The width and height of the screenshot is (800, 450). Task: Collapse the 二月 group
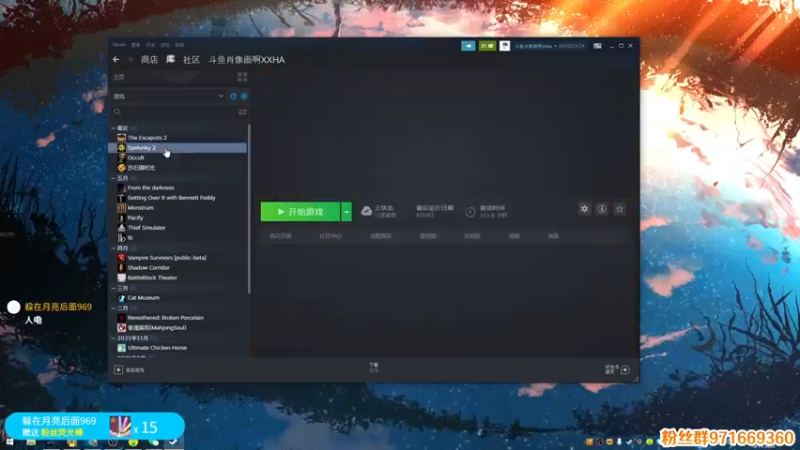click(113, 308)
